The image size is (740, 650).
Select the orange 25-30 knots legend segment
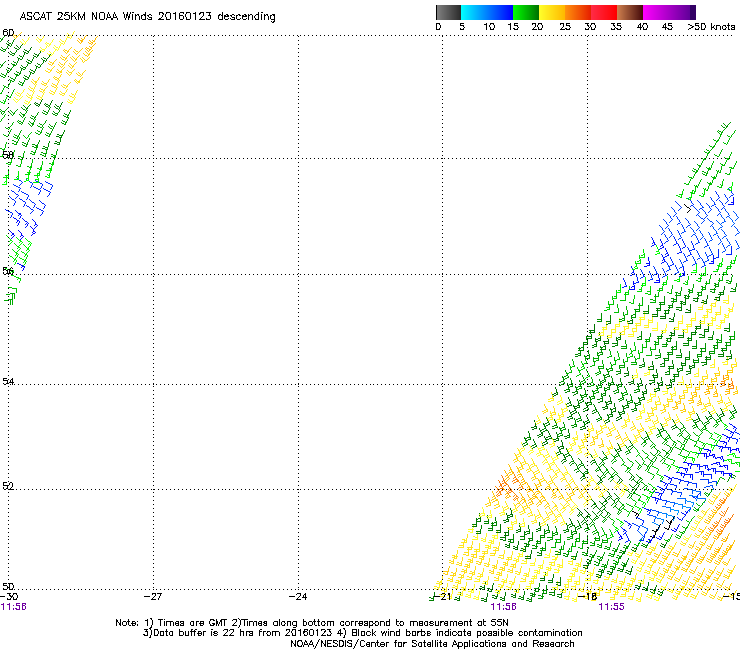click(578, 12)
